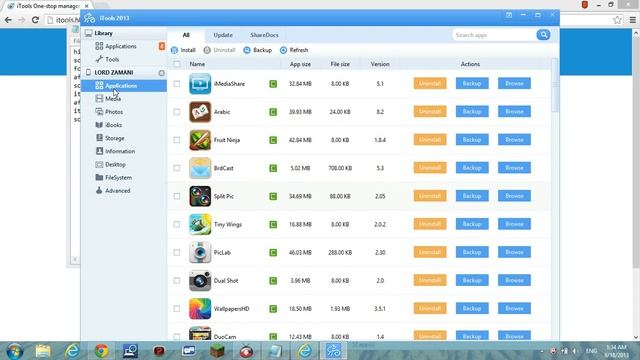The image size is (640, 360).
Task: Open the File Explorer taskbar icon
Action: 43,351
